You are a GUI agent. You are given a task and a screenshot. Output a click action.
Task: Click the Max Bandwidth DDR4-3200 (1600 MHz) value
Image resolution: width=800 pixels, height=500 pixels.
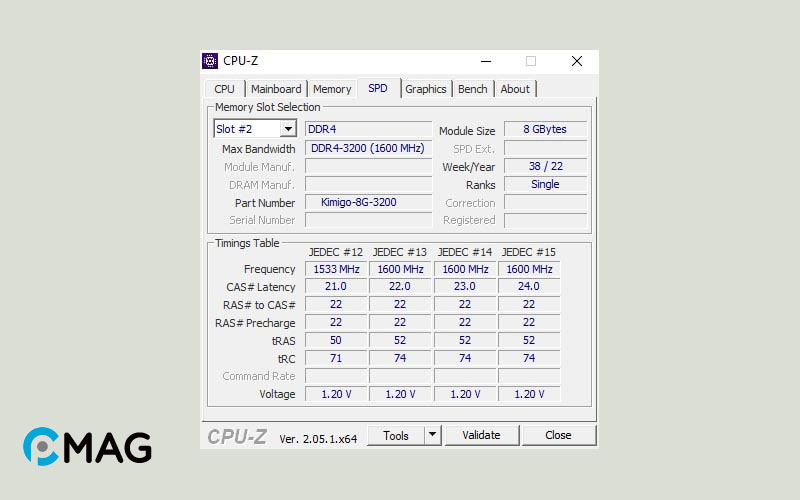point(368,148)
